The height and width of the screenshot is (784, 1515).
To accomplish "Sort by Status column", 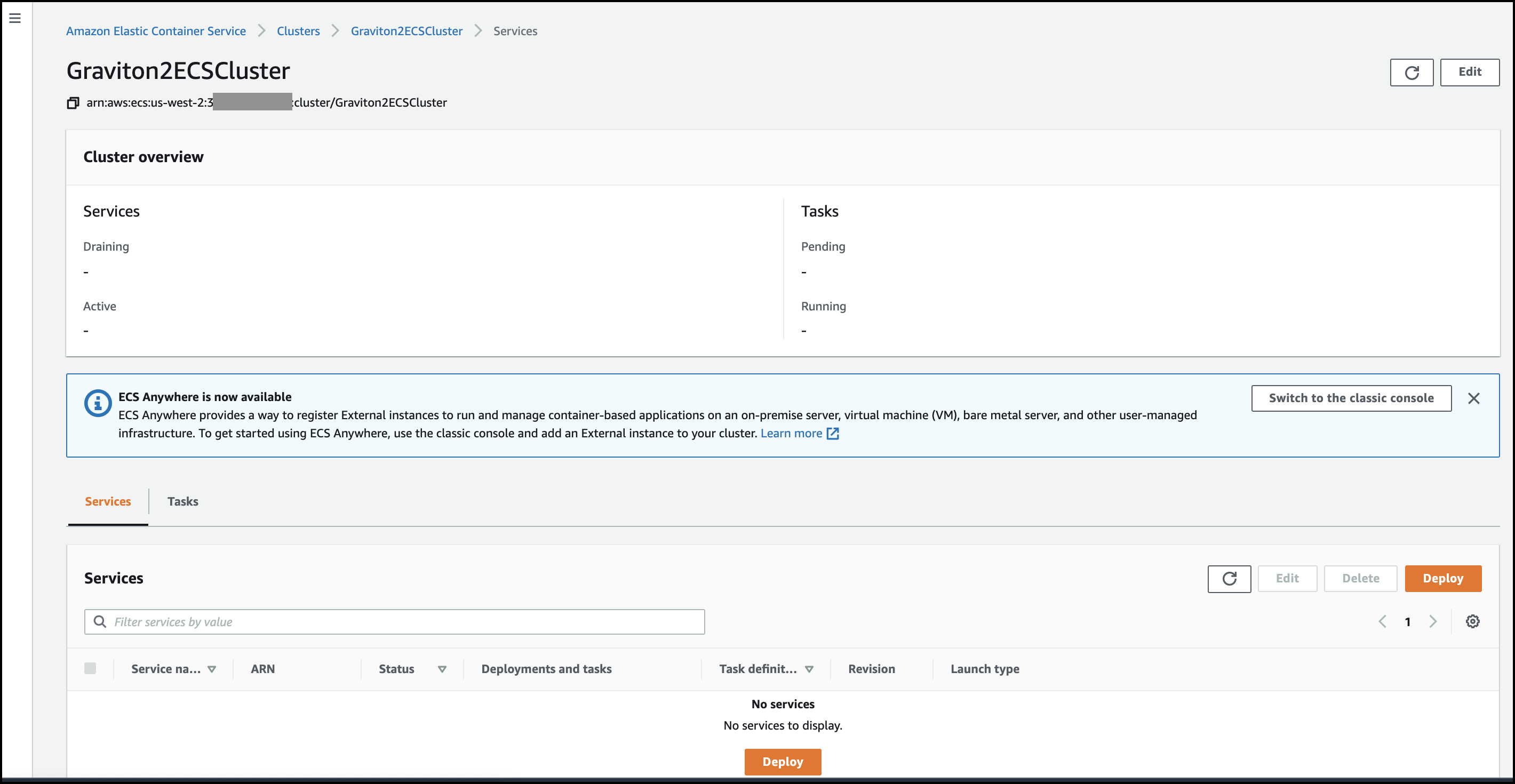I will (412, 669).
